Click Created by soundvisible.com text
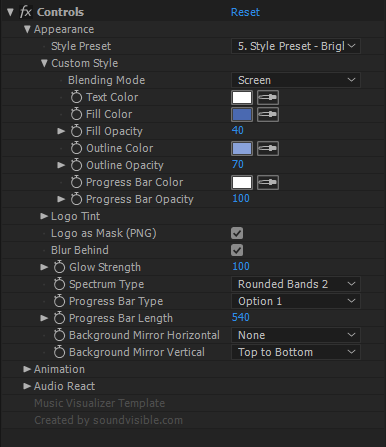Viewport: 386px width, 447px height. click(x=109, y=420)
